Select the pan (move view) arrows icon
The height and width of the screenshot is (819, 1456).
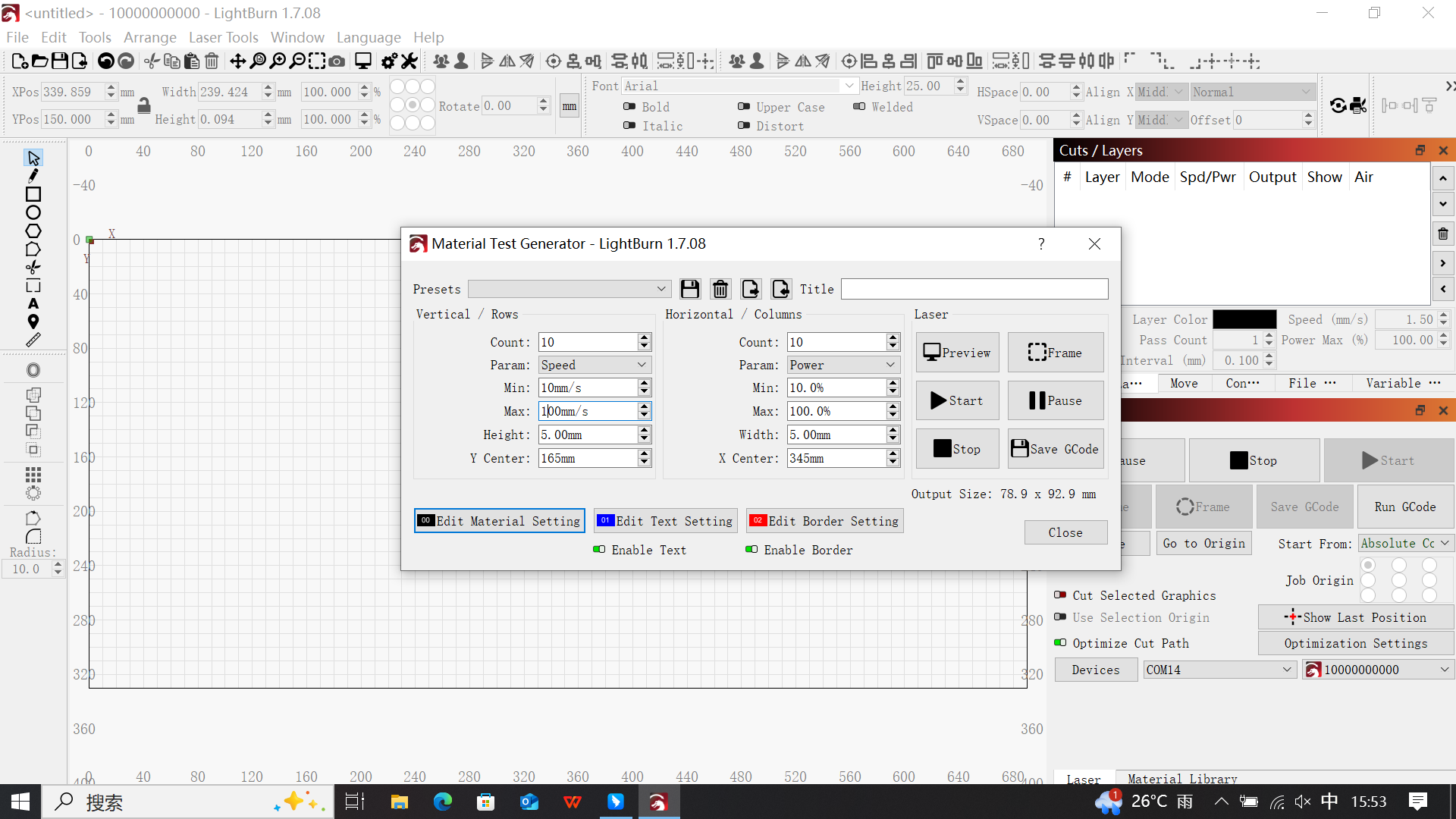(237, 61)
